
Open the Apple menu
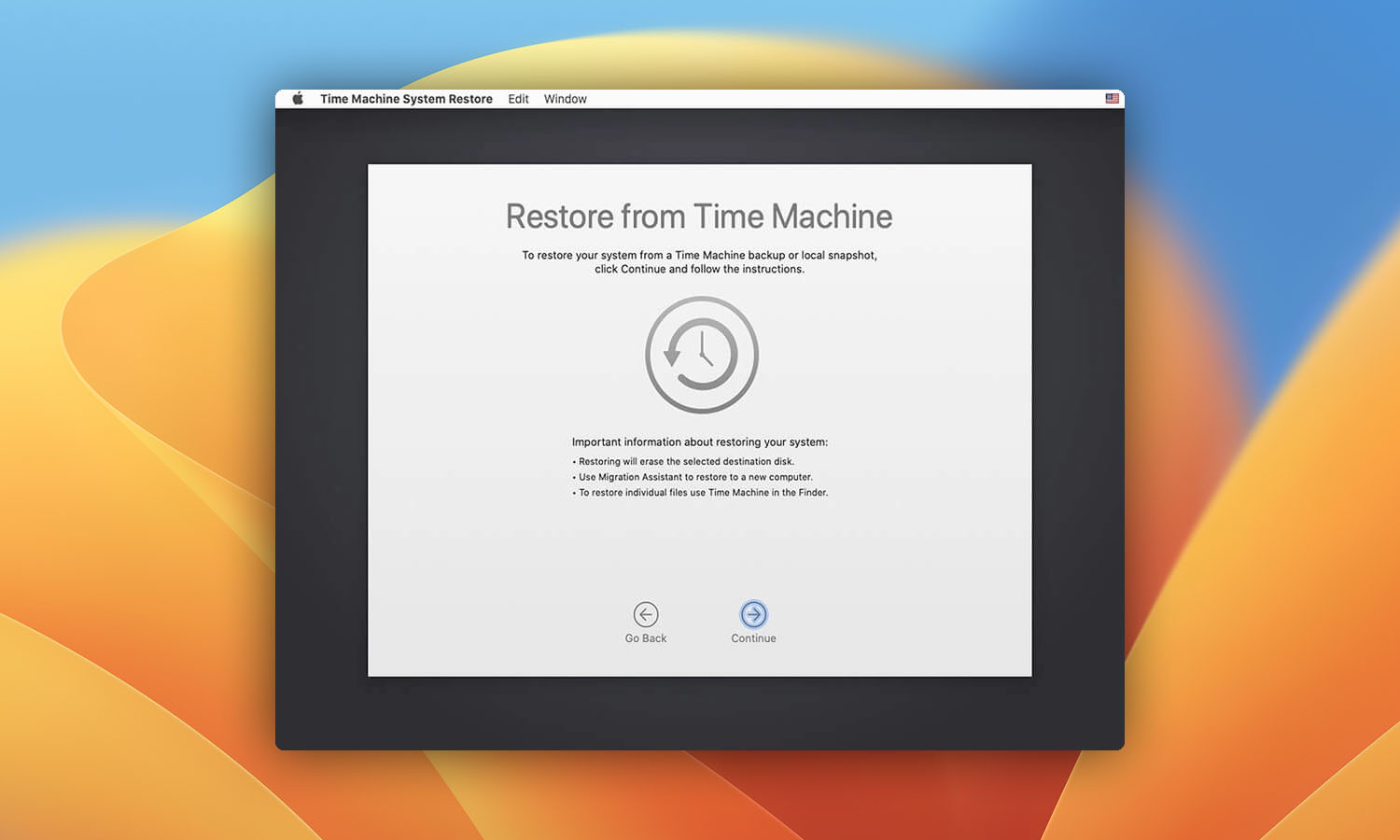pos(298,99)
